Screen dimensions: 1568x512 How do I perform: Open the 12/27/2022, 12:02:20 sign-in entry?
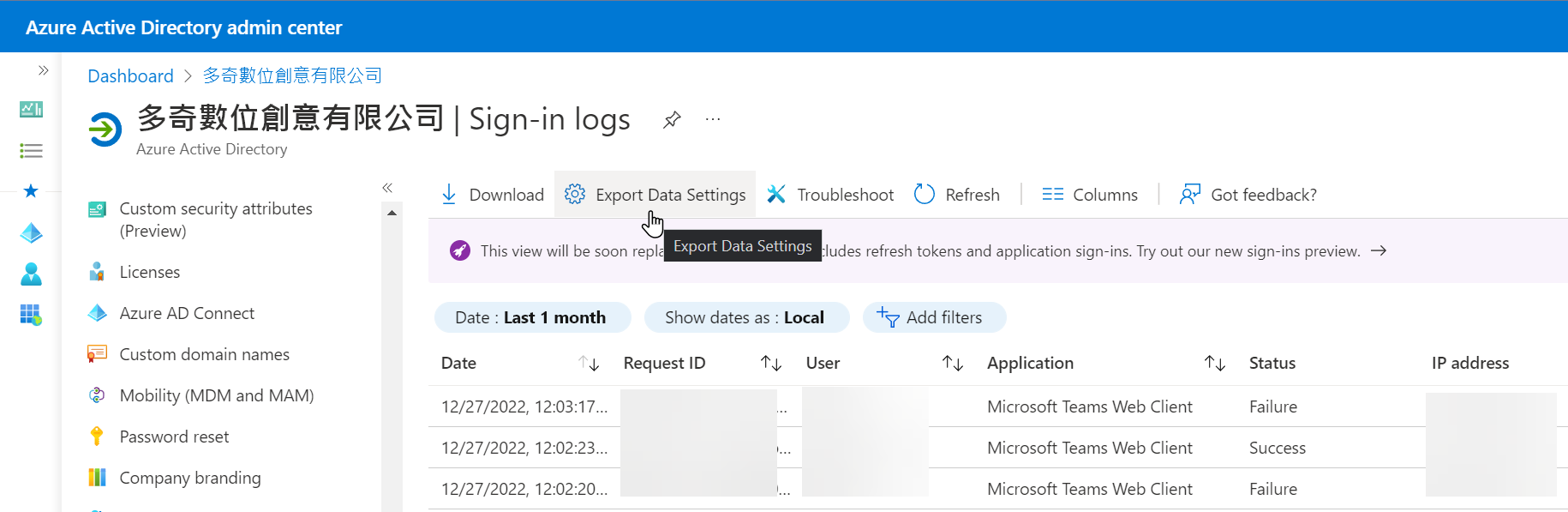pyautogui.click(x=998, y=489)
